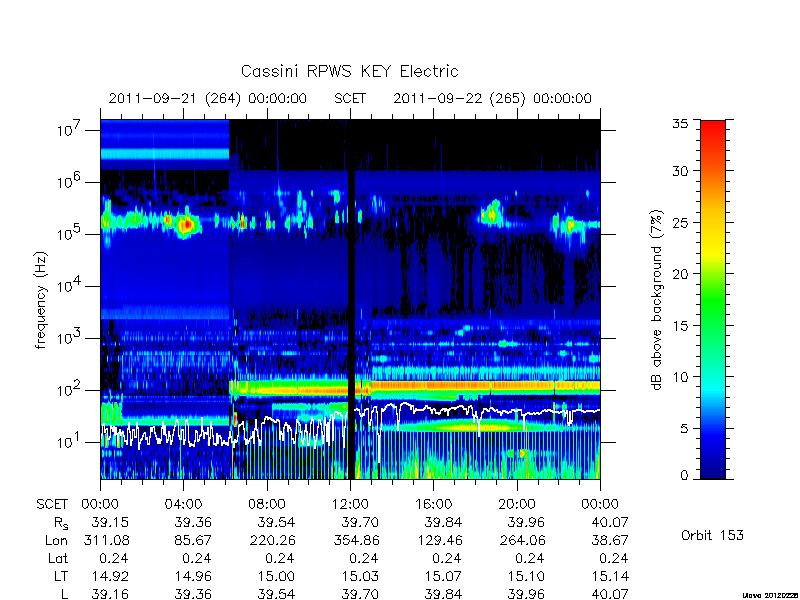The width and height of the screenshot is (800, 600).
Task: Click the 08:00 time tick label
Action: [267, 504]
